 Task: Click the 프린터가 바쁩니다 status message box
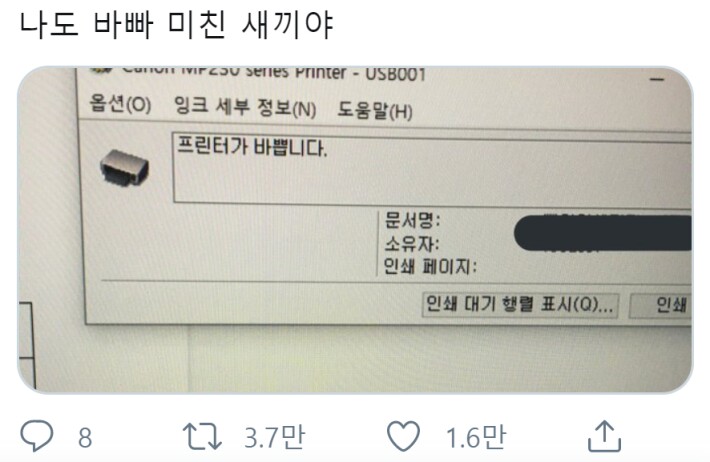coord(432,168)
